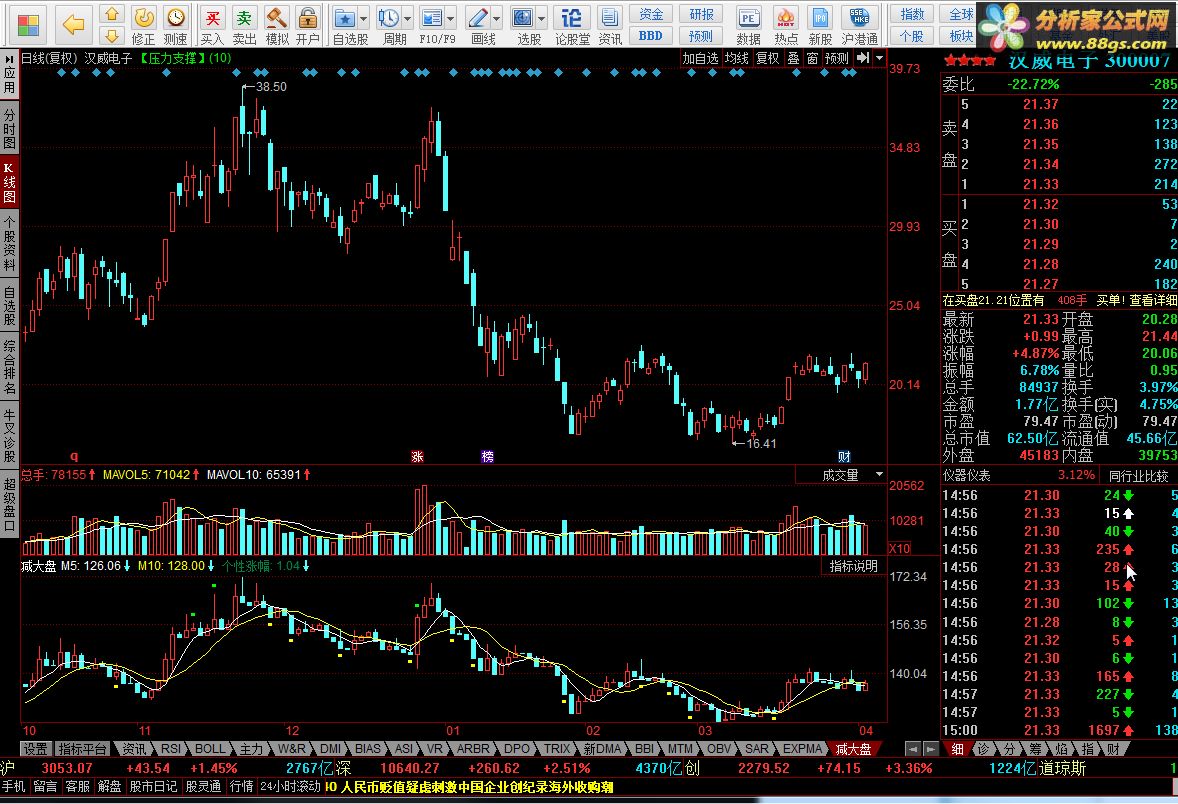The height and width of the screenshot is (804, 1178).
Task: Select the EXPMA indicator tab
Action: tap(802, 749)
